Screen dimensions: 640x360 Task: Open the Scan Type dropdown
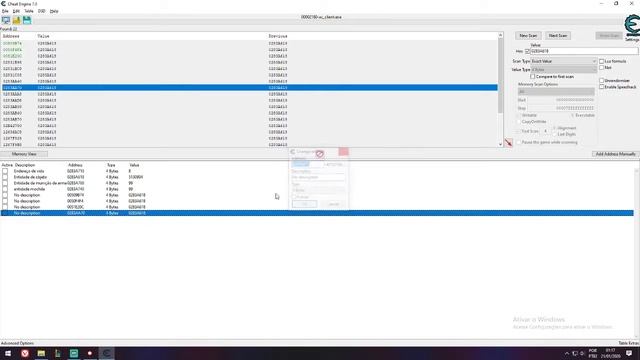pos(564,61)
